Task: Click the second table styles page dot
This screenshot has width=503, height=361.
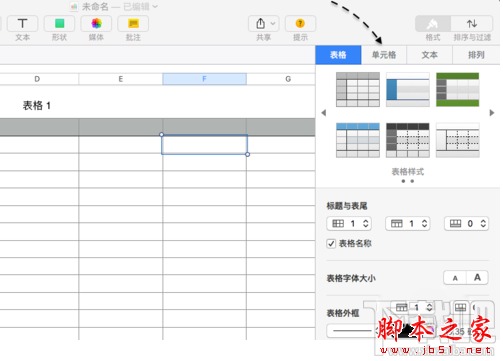Action: [x=412, y=181]
